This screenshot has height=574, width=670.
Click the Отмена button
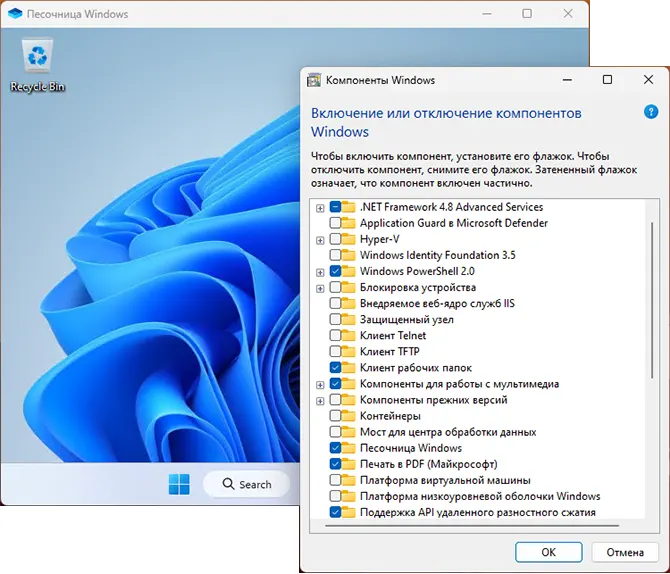coord(625,552)
